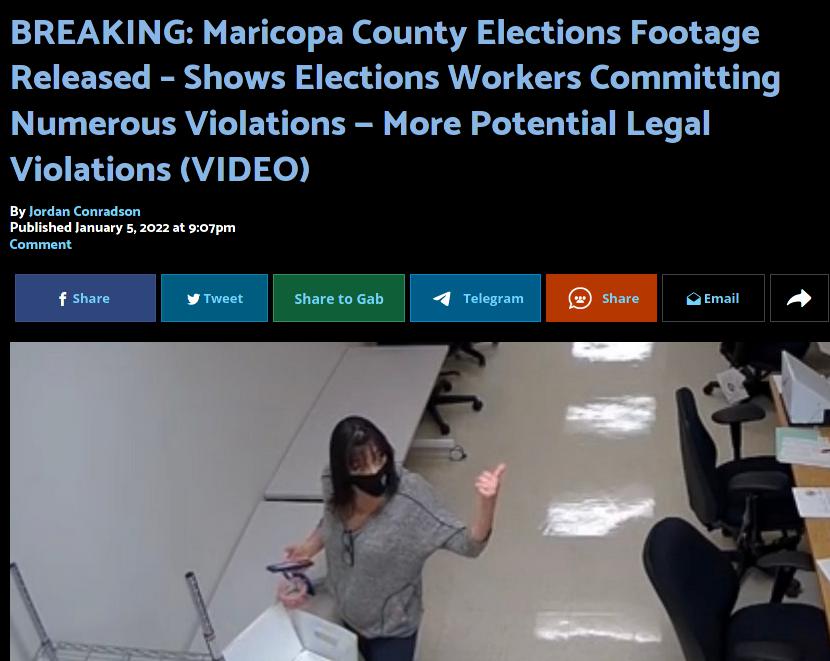
Task: Open the elections footage image
Action: [x=420, y=501]
